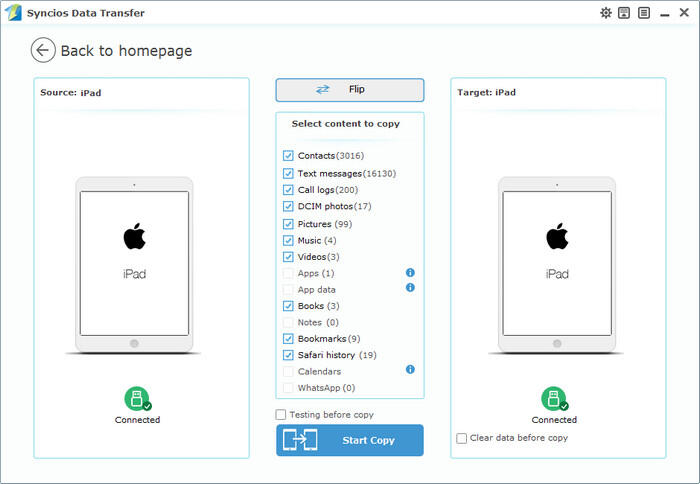This screenshot has height=484, width=700.
Task: Go Back to homepage link text
Action: click(x=126, y=51)
